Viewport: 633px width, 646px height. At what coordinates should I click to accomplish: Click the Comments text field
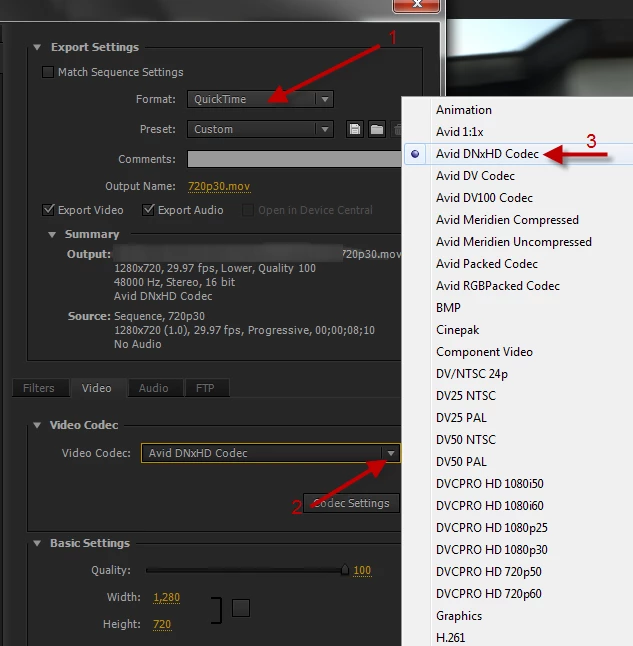point(294,159)
